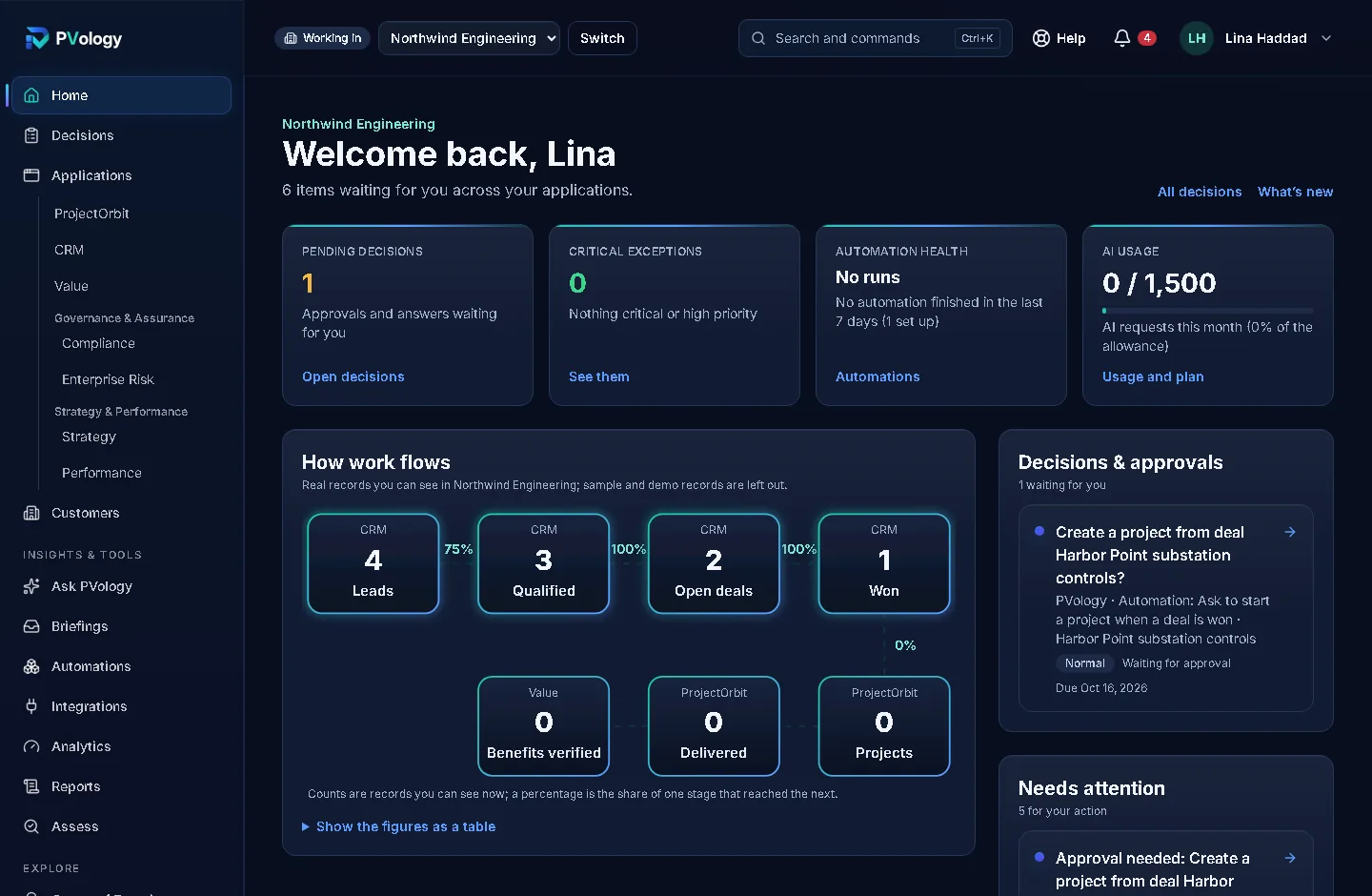Click the Customers building icon
The width and height of the screenshot is (1372, 896).
[x=31, y=513]
